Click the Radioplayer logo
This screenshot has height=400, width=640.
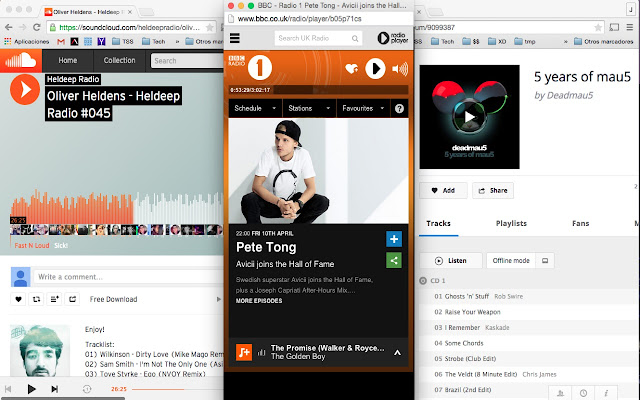[393, 38]
